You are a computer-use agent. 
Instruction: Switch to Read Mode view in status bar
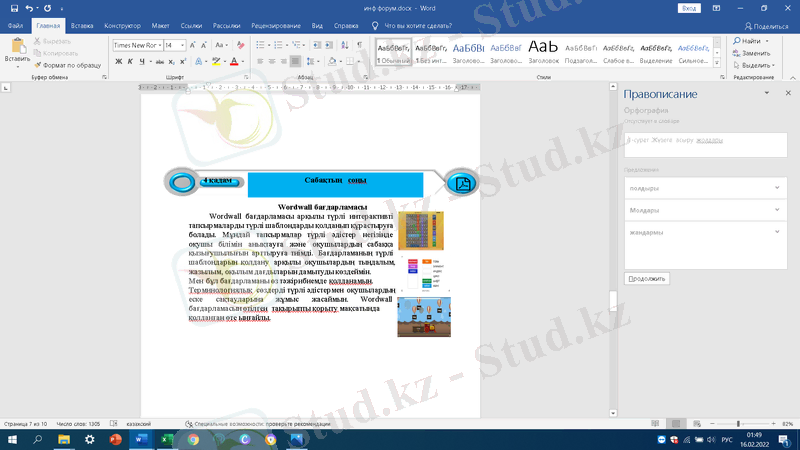(x=655, y=423)
